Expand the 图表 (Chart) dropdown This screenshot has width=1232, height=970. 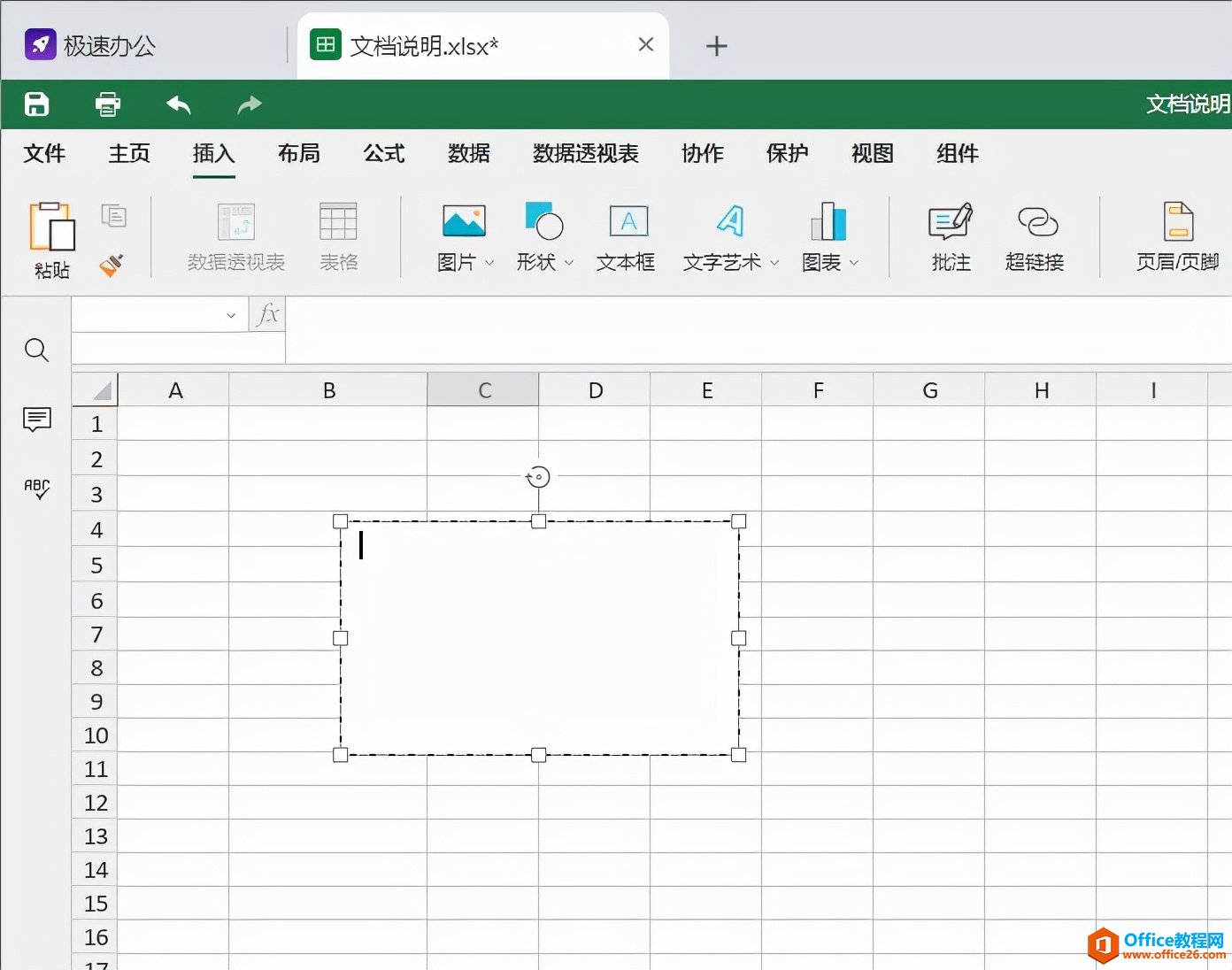click(853, 263)
